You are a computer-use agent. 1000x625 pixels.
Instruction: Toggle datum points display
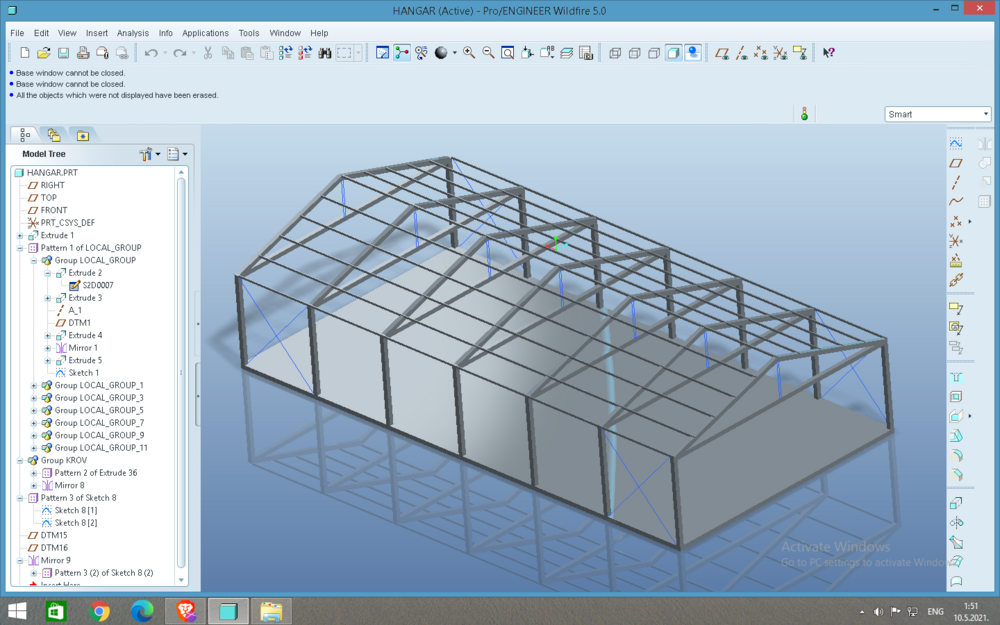point(760,53)
